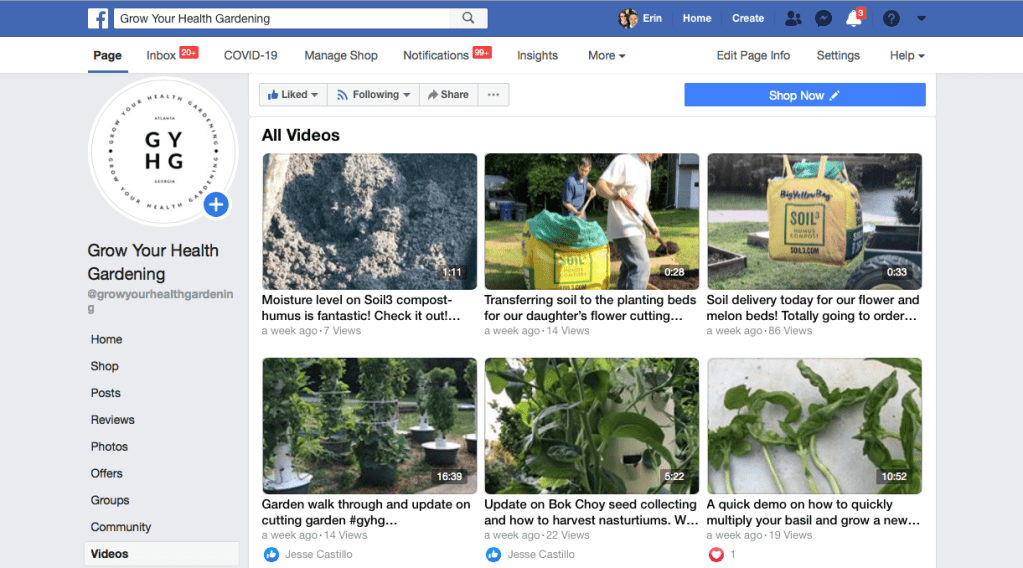Screen dimensions: 1023x568
Task: Click the like icon next to Jesse Castillo under garden walk video
Action: click(271, 554)
